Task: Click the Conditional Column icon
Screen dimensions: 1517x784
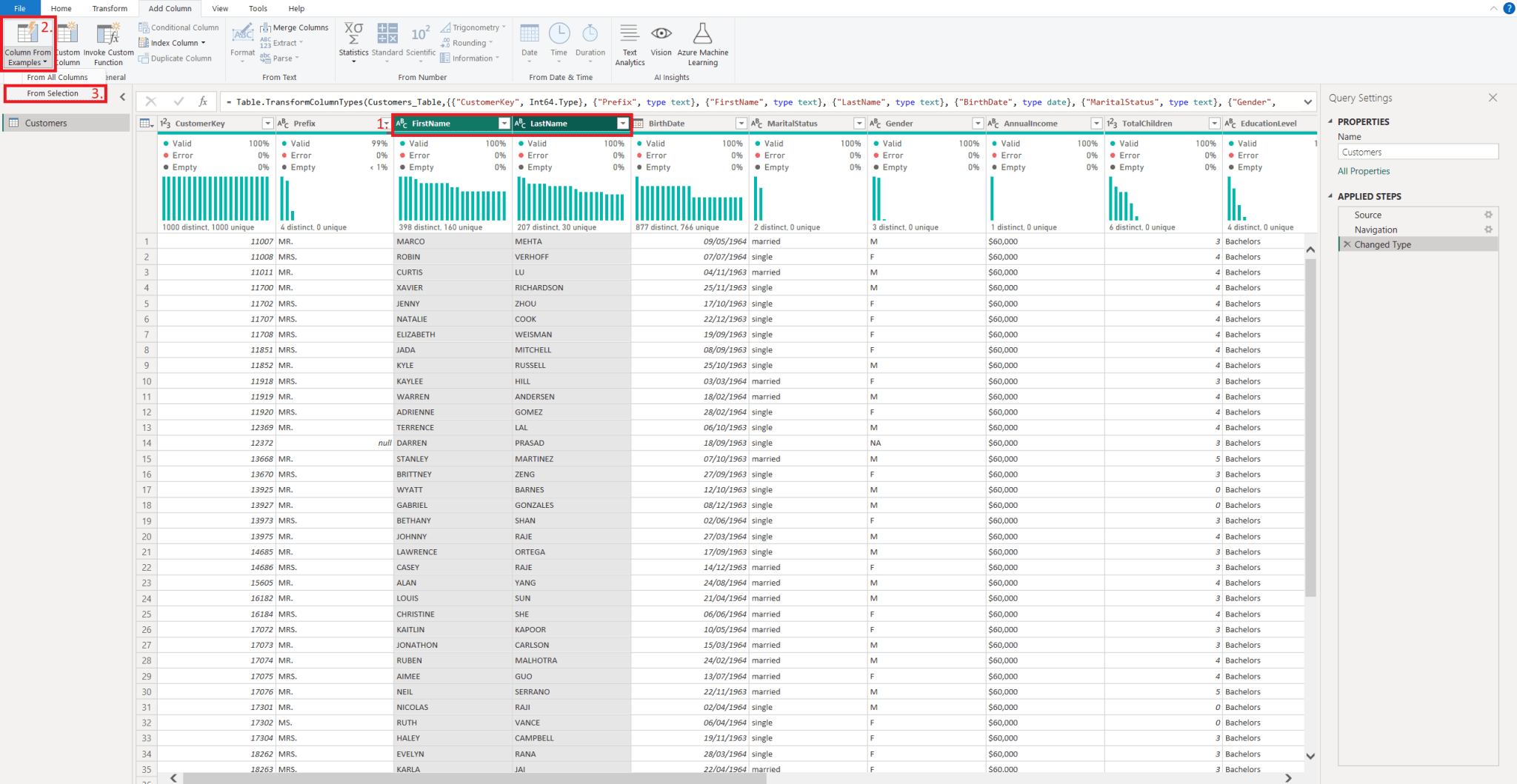Action: click(x=145, y=27)
